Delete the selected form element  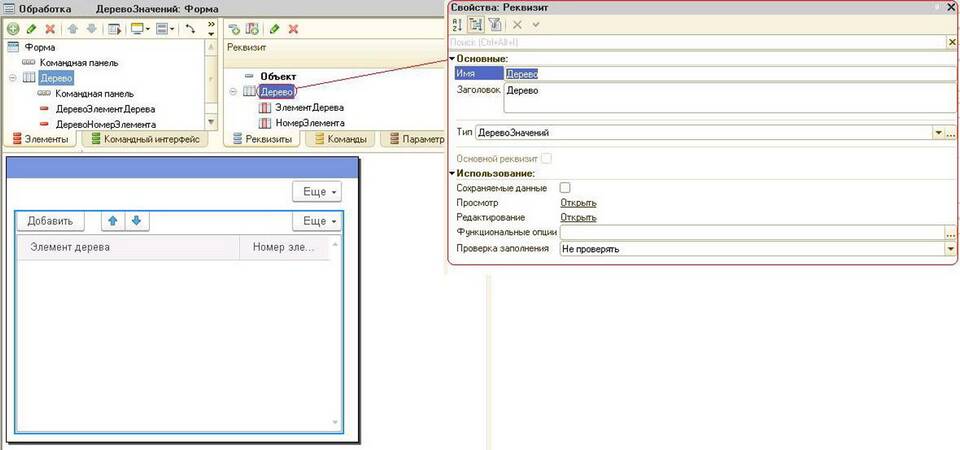pyautogui.click(x=50, y=29)
